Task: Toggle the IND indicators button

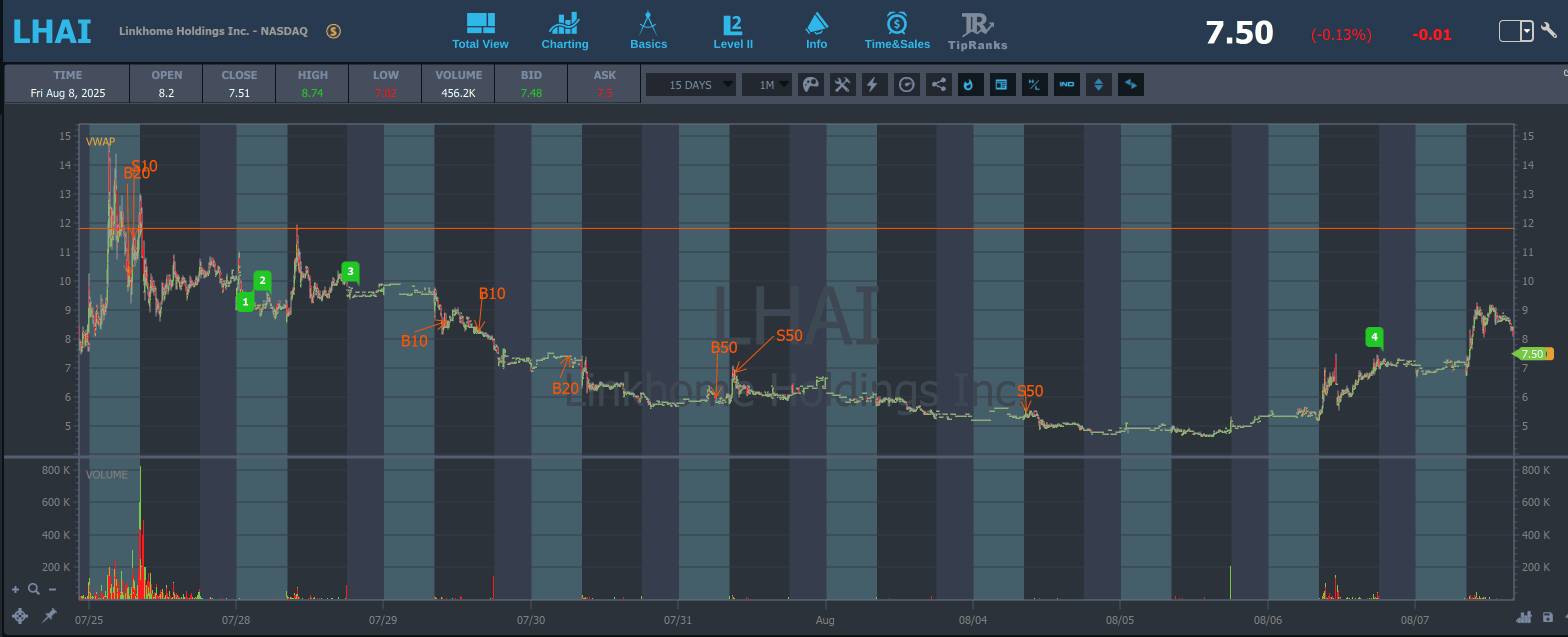Action: [x=1066, y=84]
